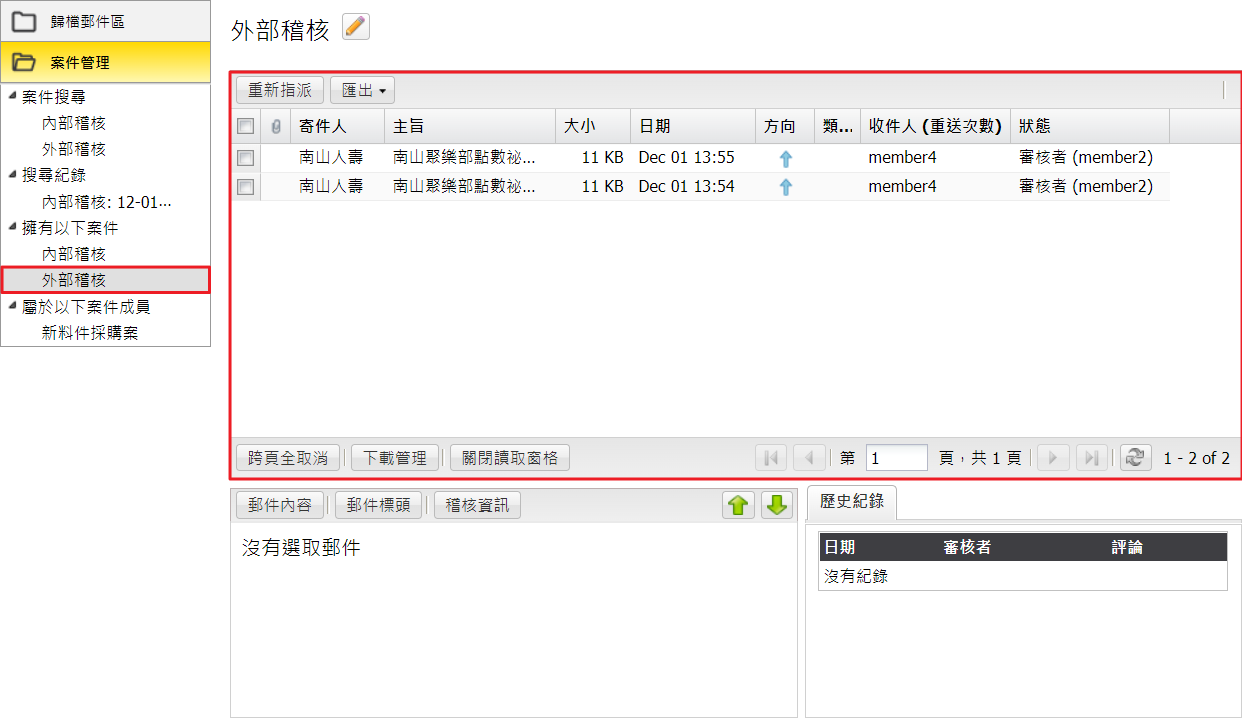Click recipient member4 in the 13:55 row
Viewport: 1242px width, 718px height.
902,158
